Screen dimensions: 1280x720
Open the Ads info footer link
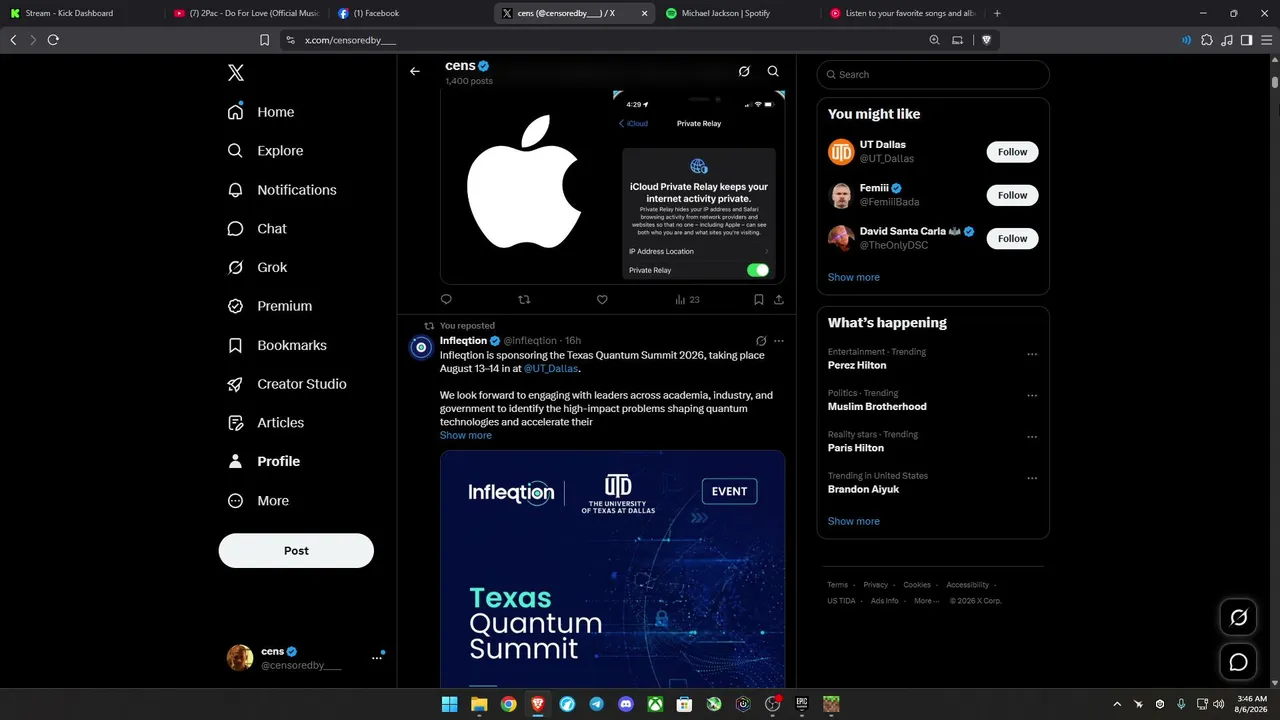pos(884,601)
